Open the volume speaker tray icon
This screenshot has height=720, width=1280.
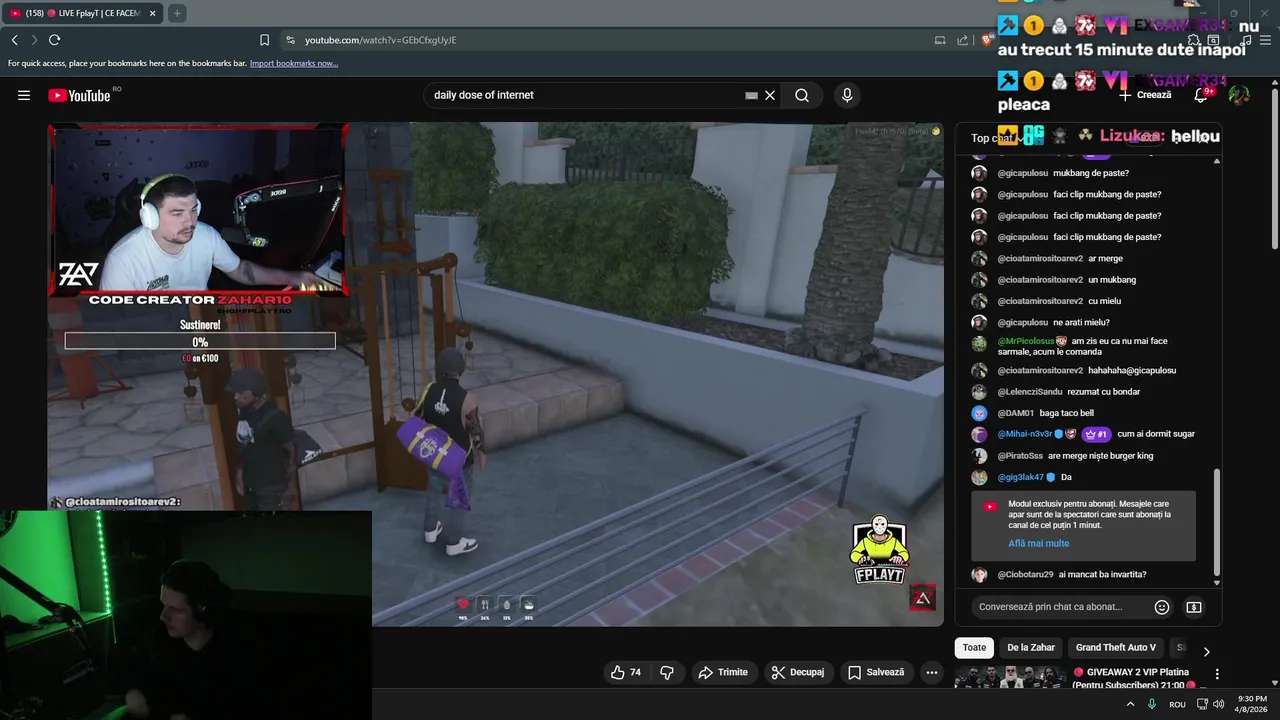pos(1219,704)
